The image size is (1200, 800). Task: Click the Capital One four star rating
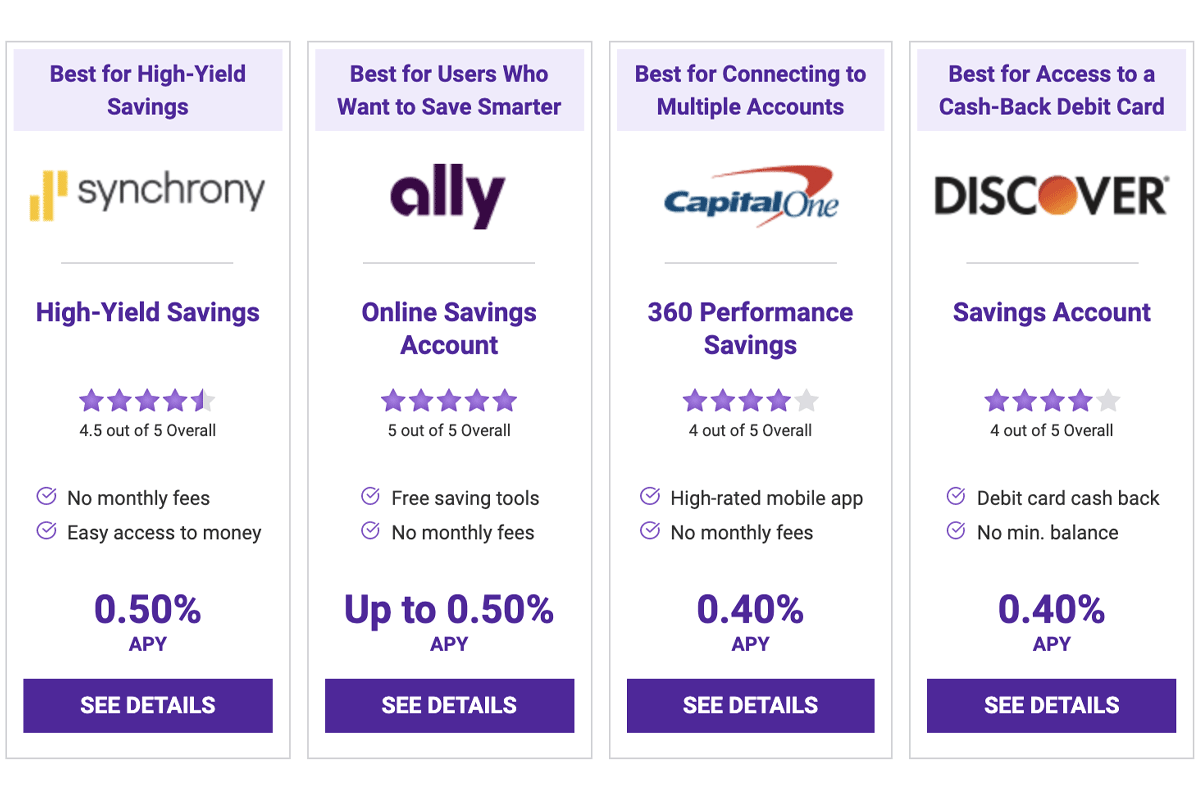point(751,401)
